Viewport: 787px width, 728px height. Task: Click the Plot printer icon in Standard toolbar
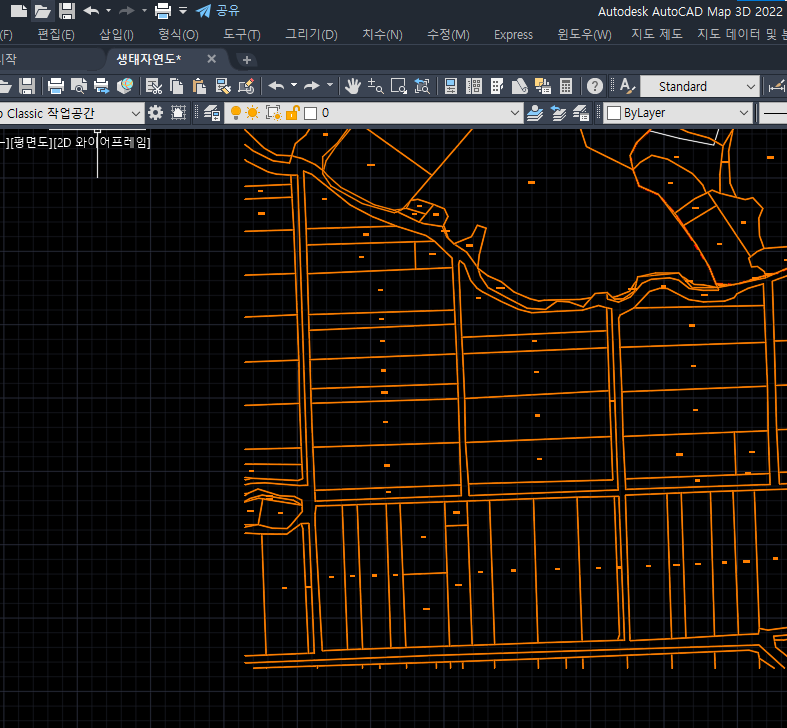tap(56, 87)
